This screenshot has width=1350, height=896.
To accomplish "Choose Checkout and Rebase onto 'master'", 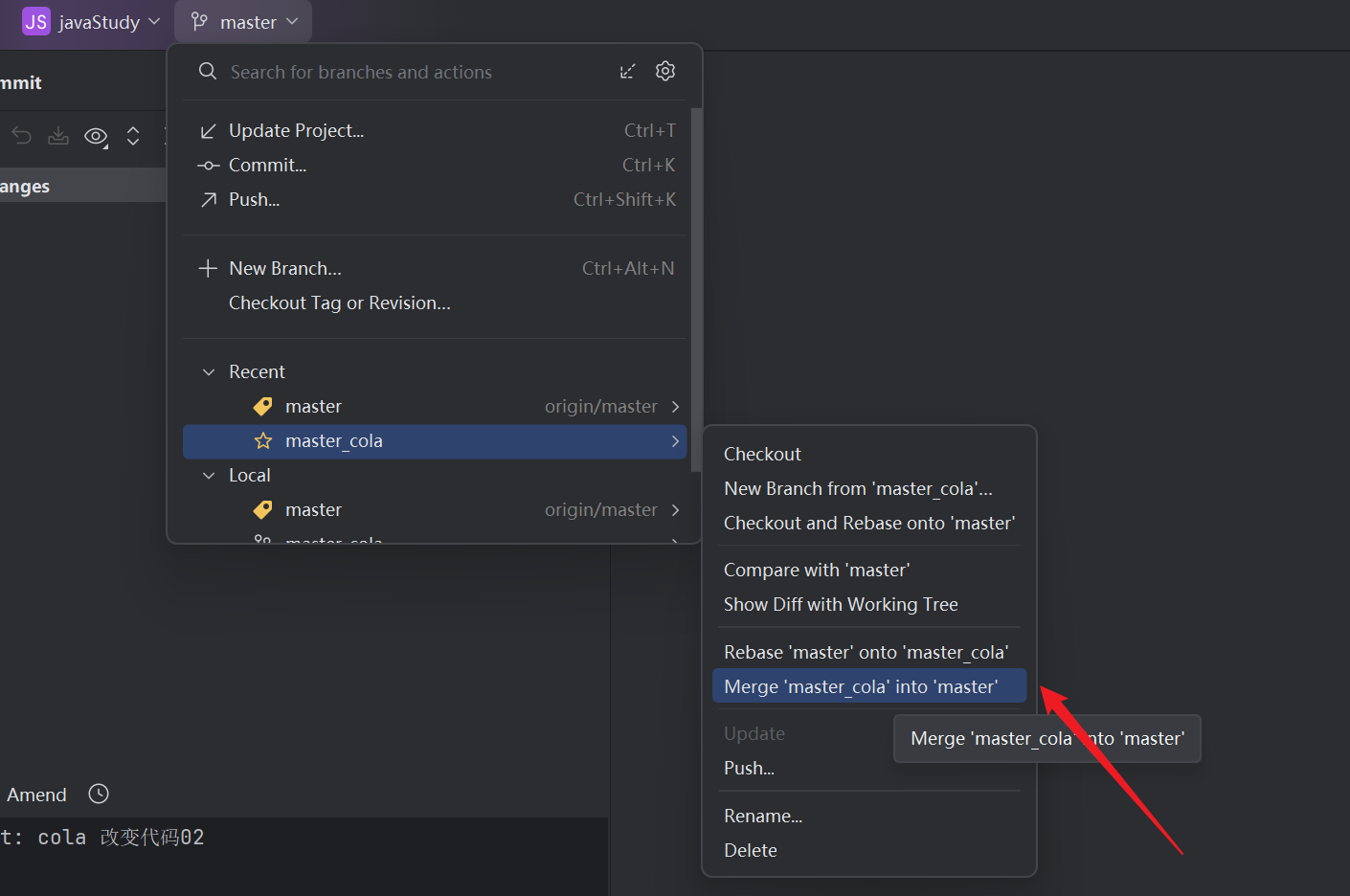I will coord(869,523).
